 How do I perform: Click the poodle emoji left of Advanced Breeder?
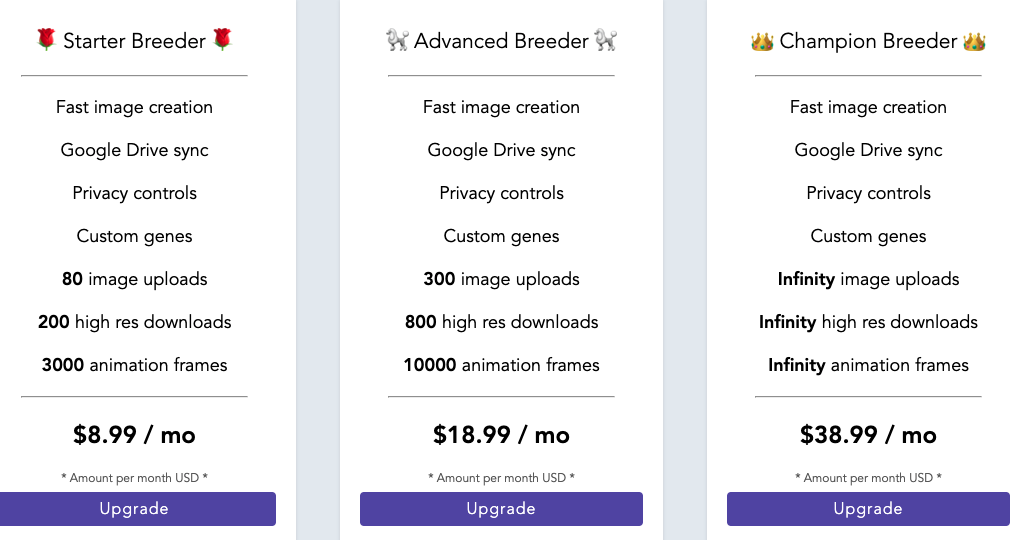[x=397, y=40]
